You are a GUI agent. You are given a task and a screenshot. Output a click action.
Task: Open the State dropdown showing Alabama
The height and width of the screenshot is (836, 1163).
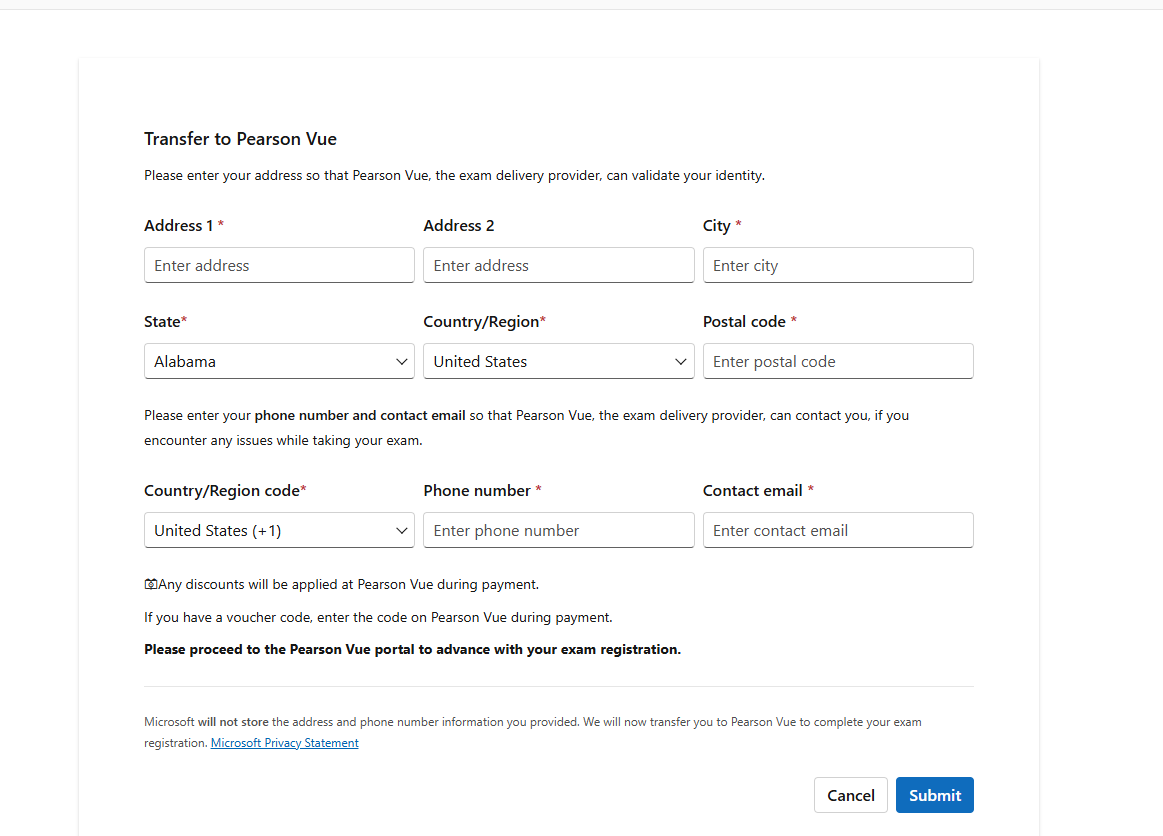tap(279, 361)
